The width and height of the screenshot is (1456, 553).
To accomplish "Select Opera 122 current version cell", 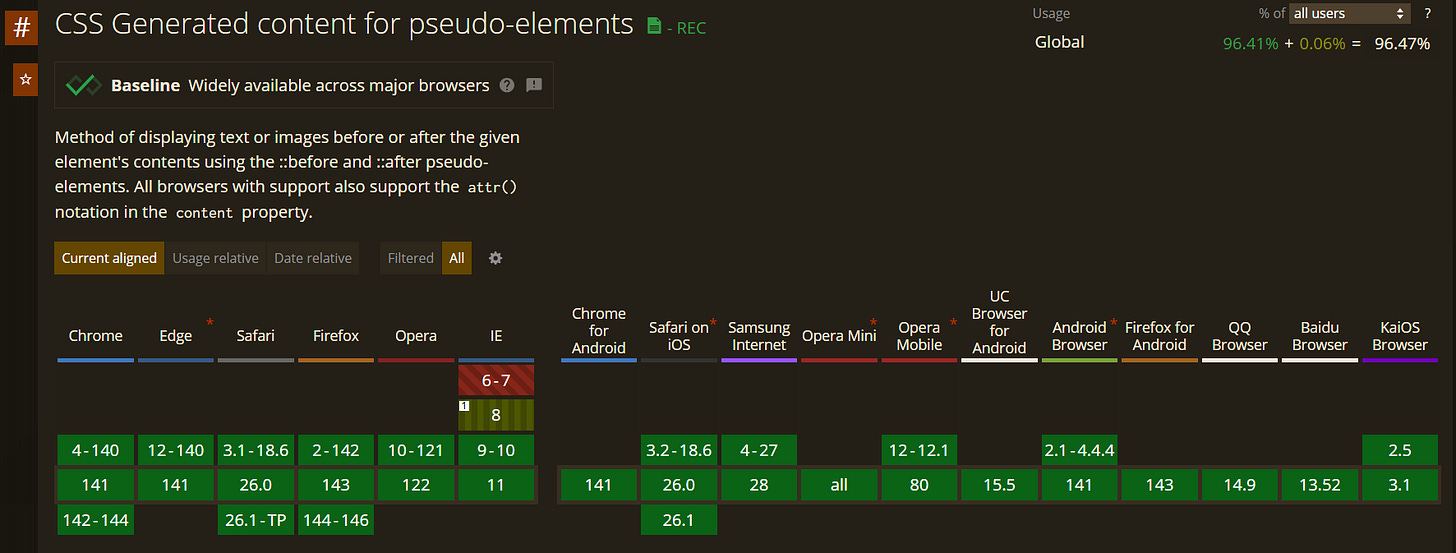I will coord(416,485).
